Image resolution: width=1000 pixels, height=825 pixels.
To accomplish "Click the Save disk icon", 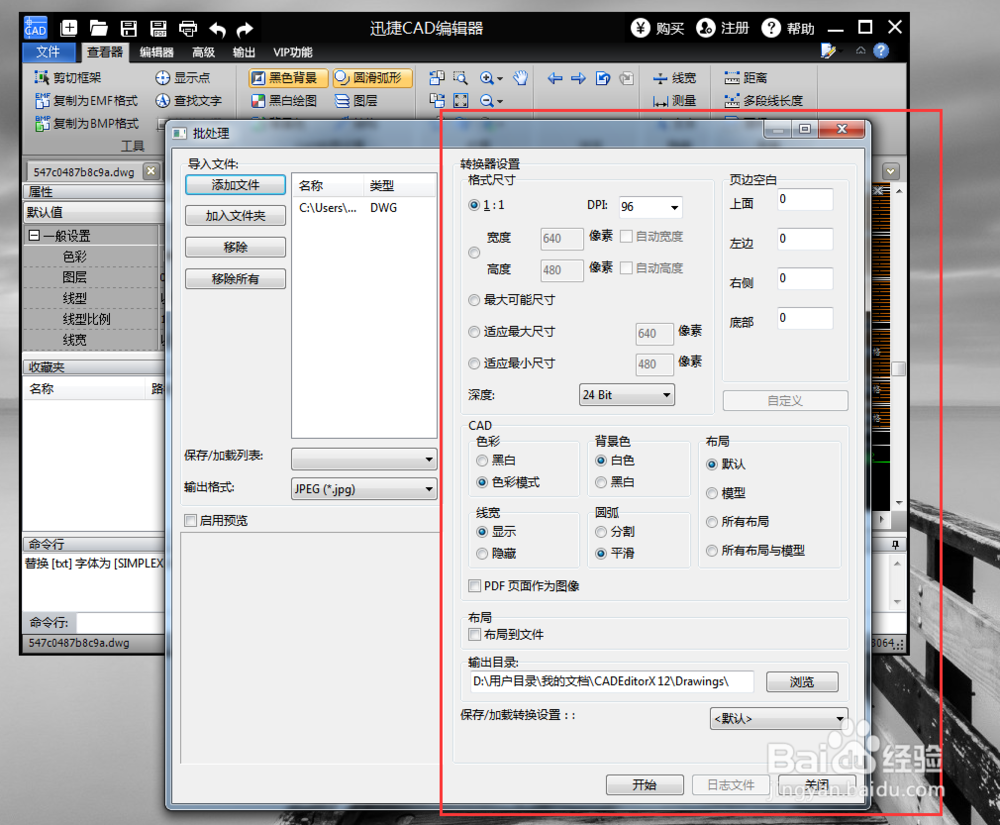I will [129, 28].
